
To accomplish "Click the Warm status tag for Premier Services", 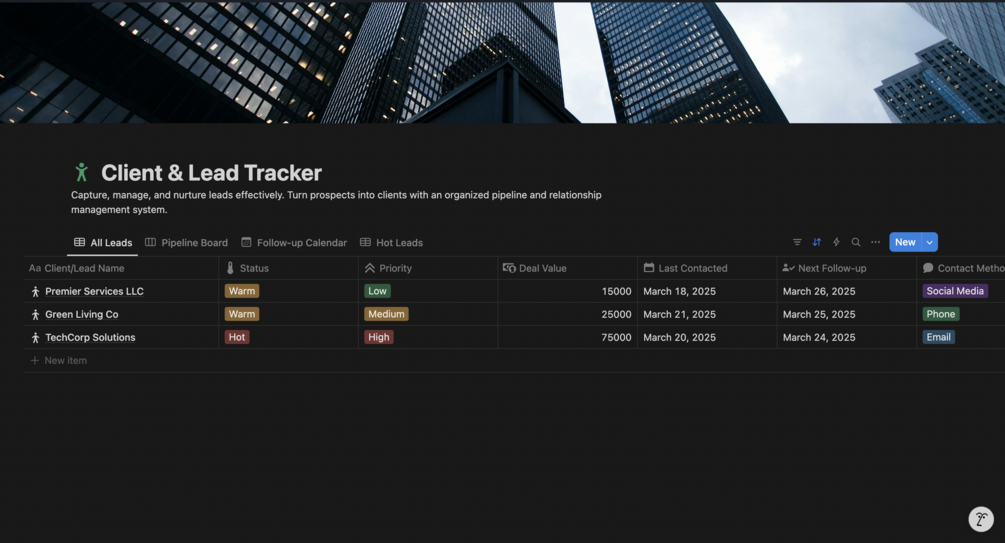I will coord(242,291).
